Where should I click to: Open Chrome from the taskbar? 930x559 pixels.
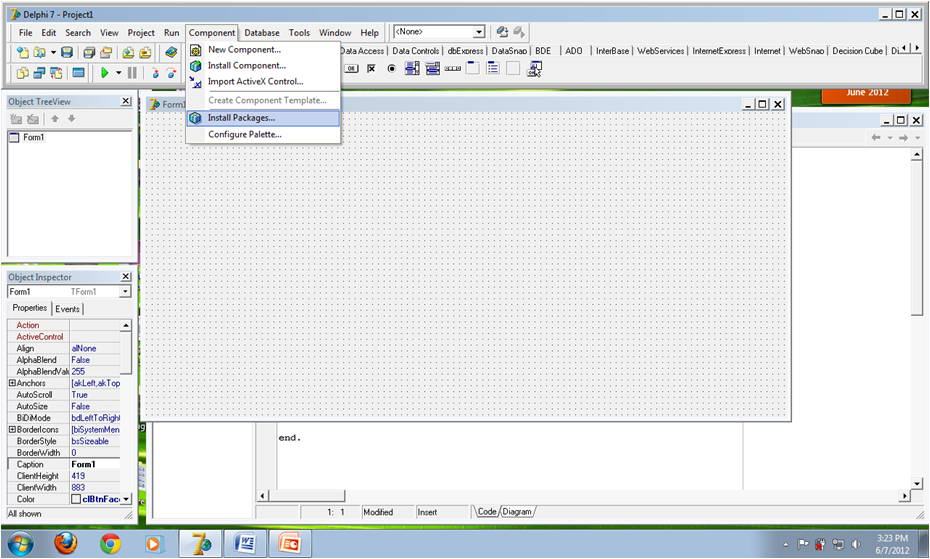click(110, 543)
